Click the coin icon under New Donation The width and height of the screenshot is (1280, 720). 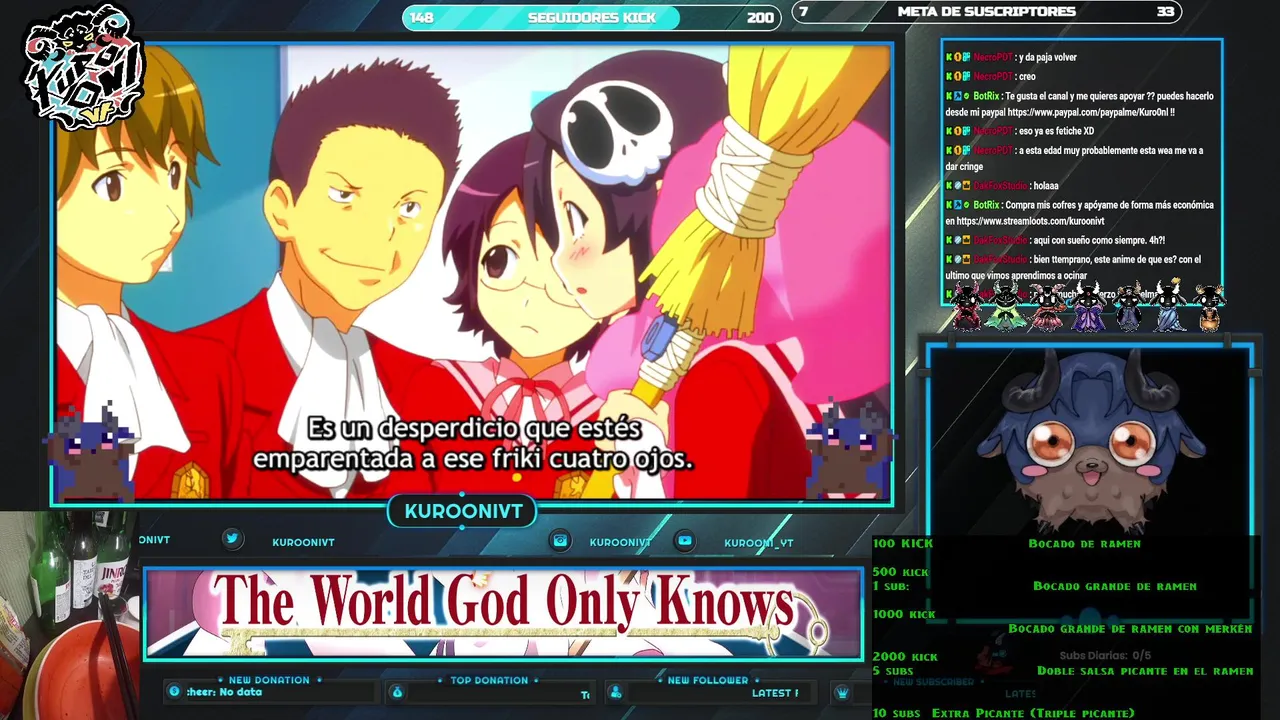pos(174,692)
